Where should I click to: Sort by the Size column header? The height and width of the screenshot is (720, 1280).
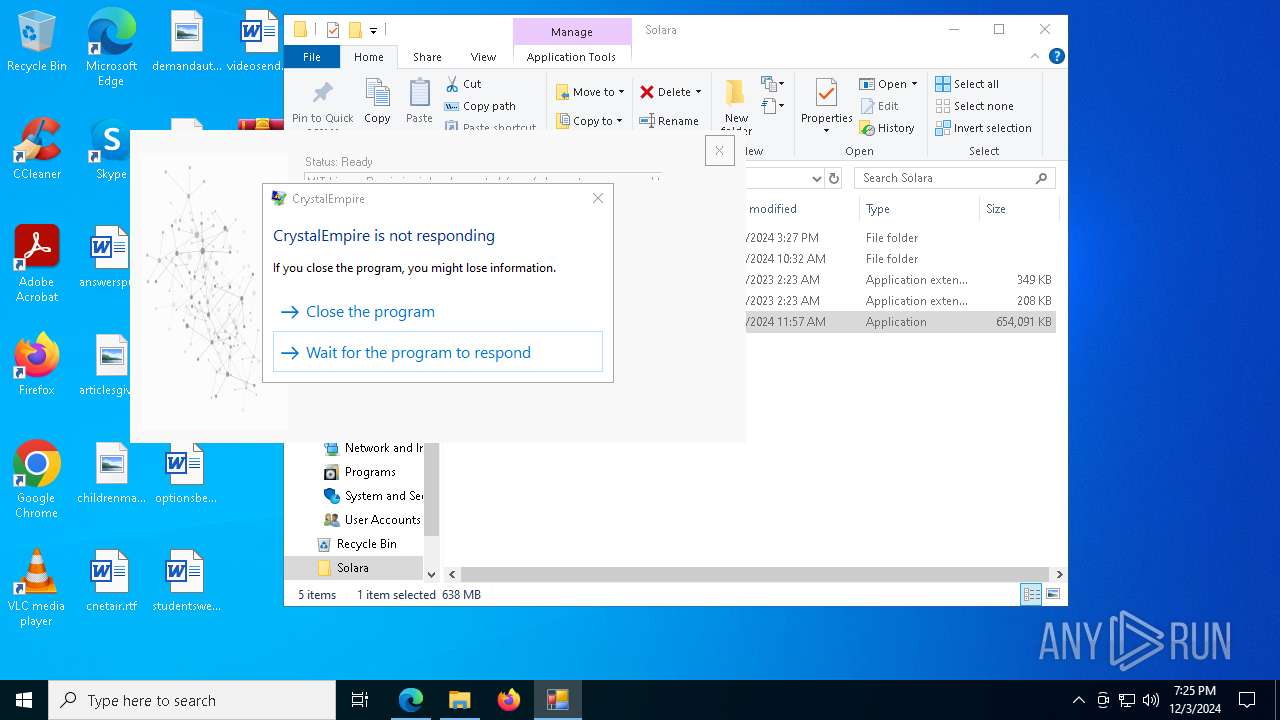(1018, 209)
